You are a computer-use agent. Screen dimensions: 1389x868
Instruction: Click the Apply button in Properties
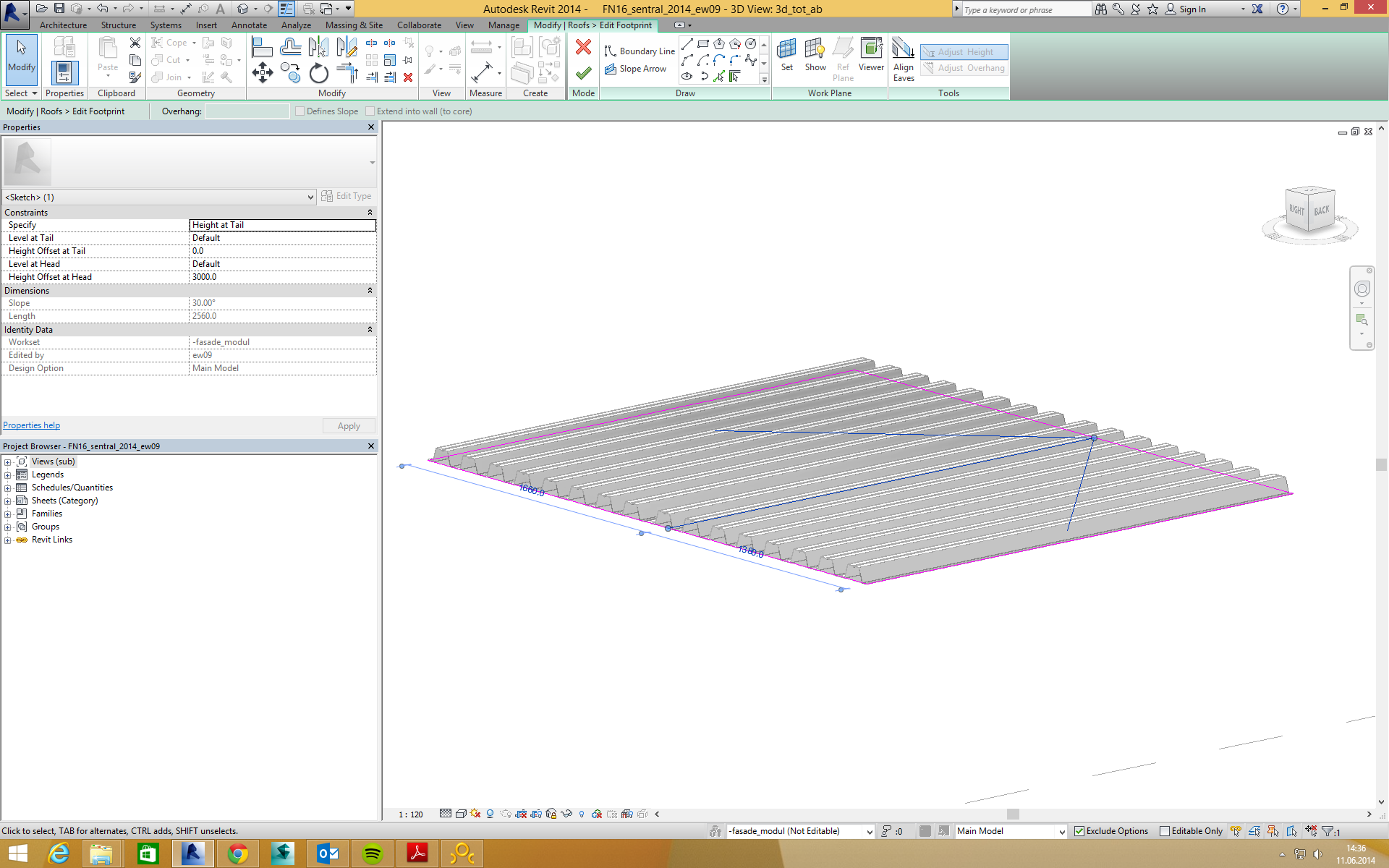(349, 426)
